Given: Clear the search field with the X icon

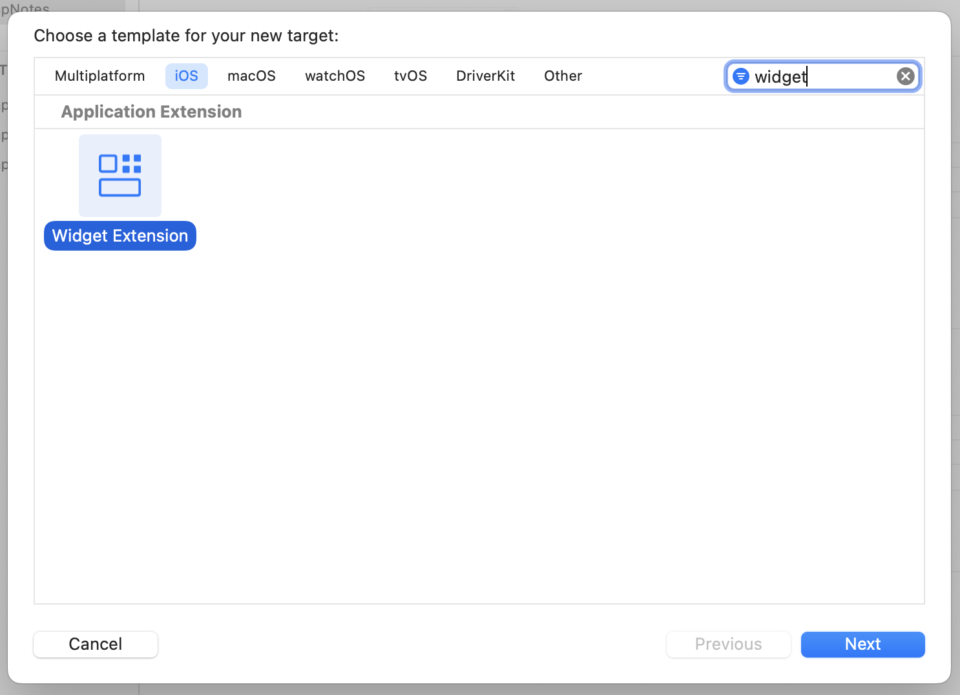Looking at the screenshot, I should pyautogui.click(x=905, y=75).
